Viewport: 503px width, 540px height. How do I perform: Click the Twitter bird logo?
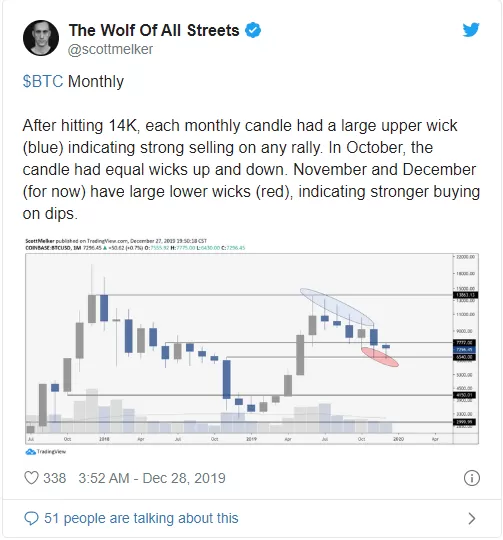click(471, 30)
